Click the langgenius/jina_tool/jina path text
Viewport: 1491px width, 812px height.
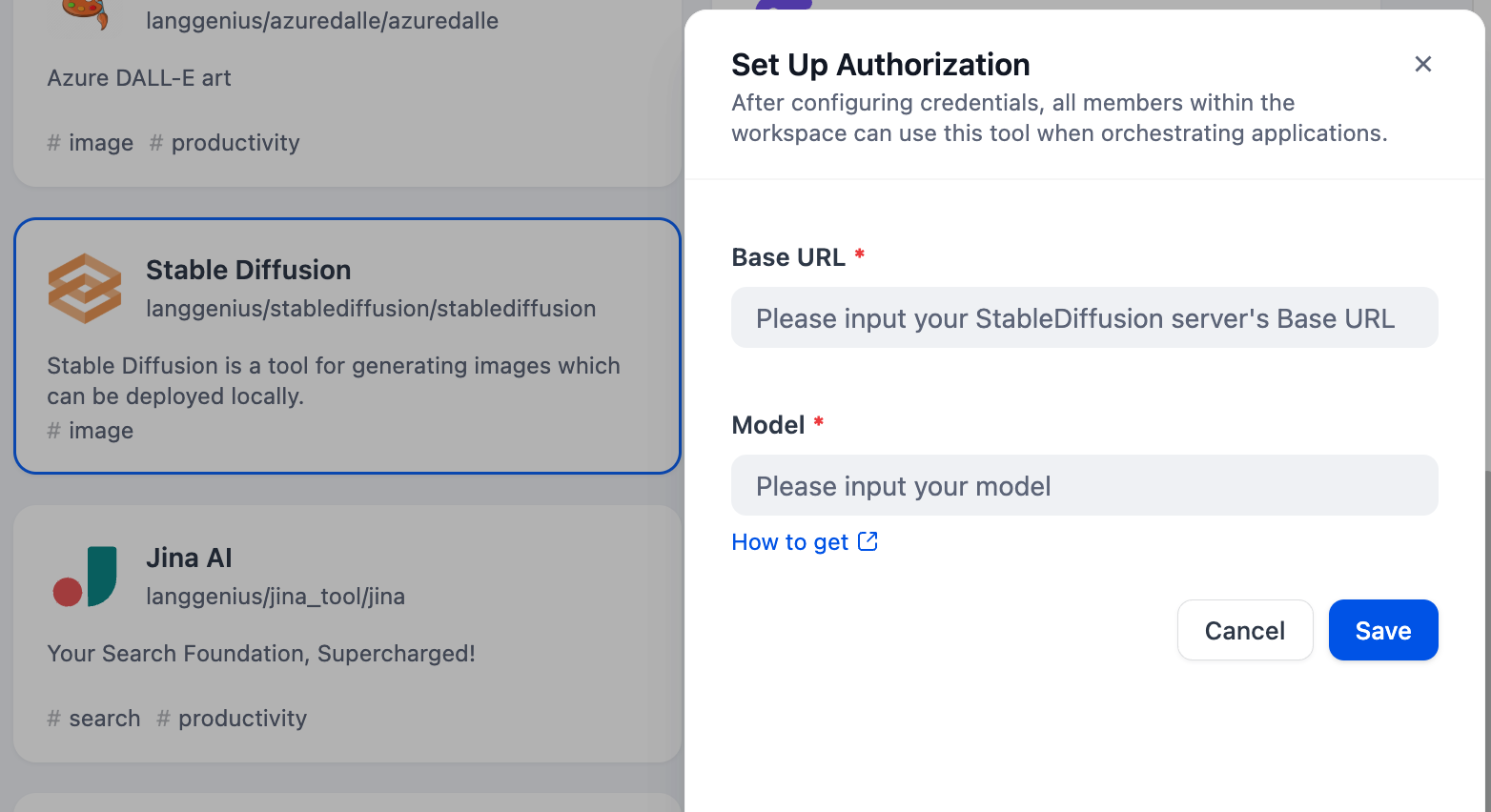(275, 597)
